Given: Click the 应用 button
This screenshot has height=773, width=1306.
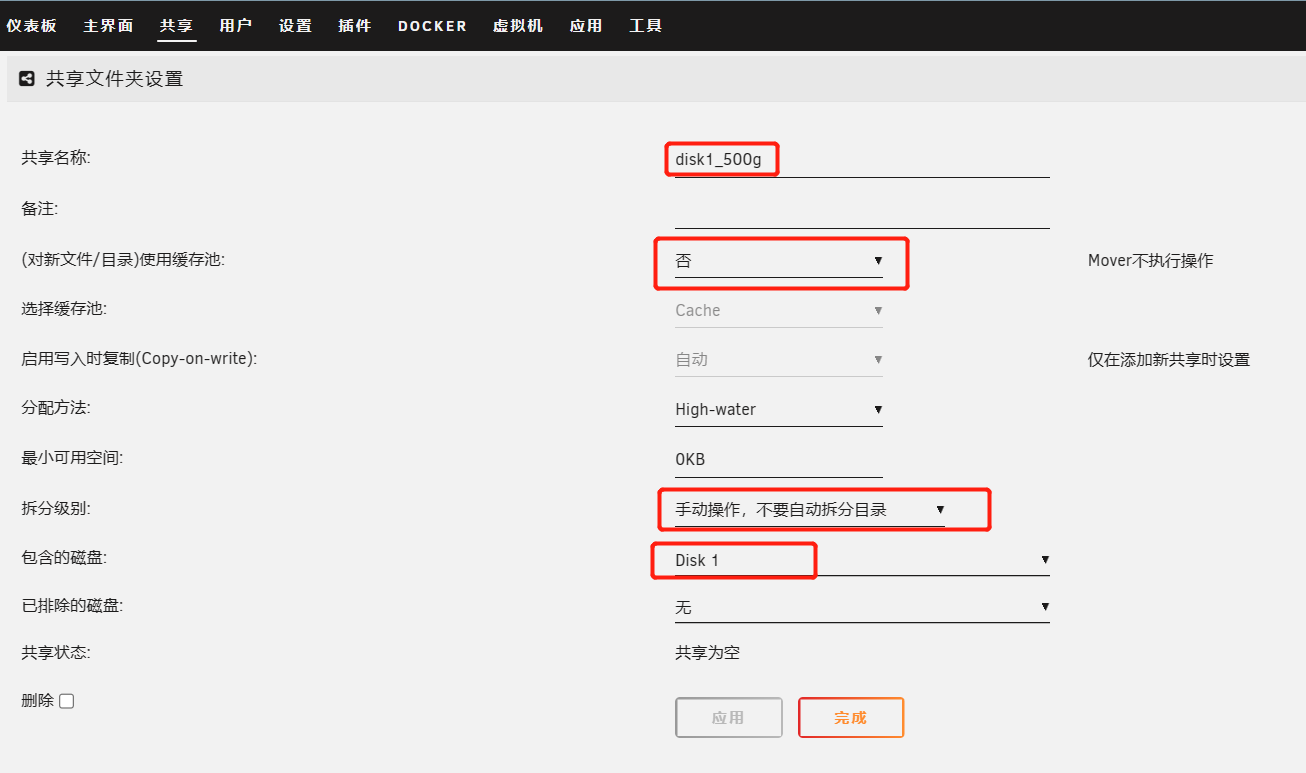Looking at the screenshot, I should 728,718.
